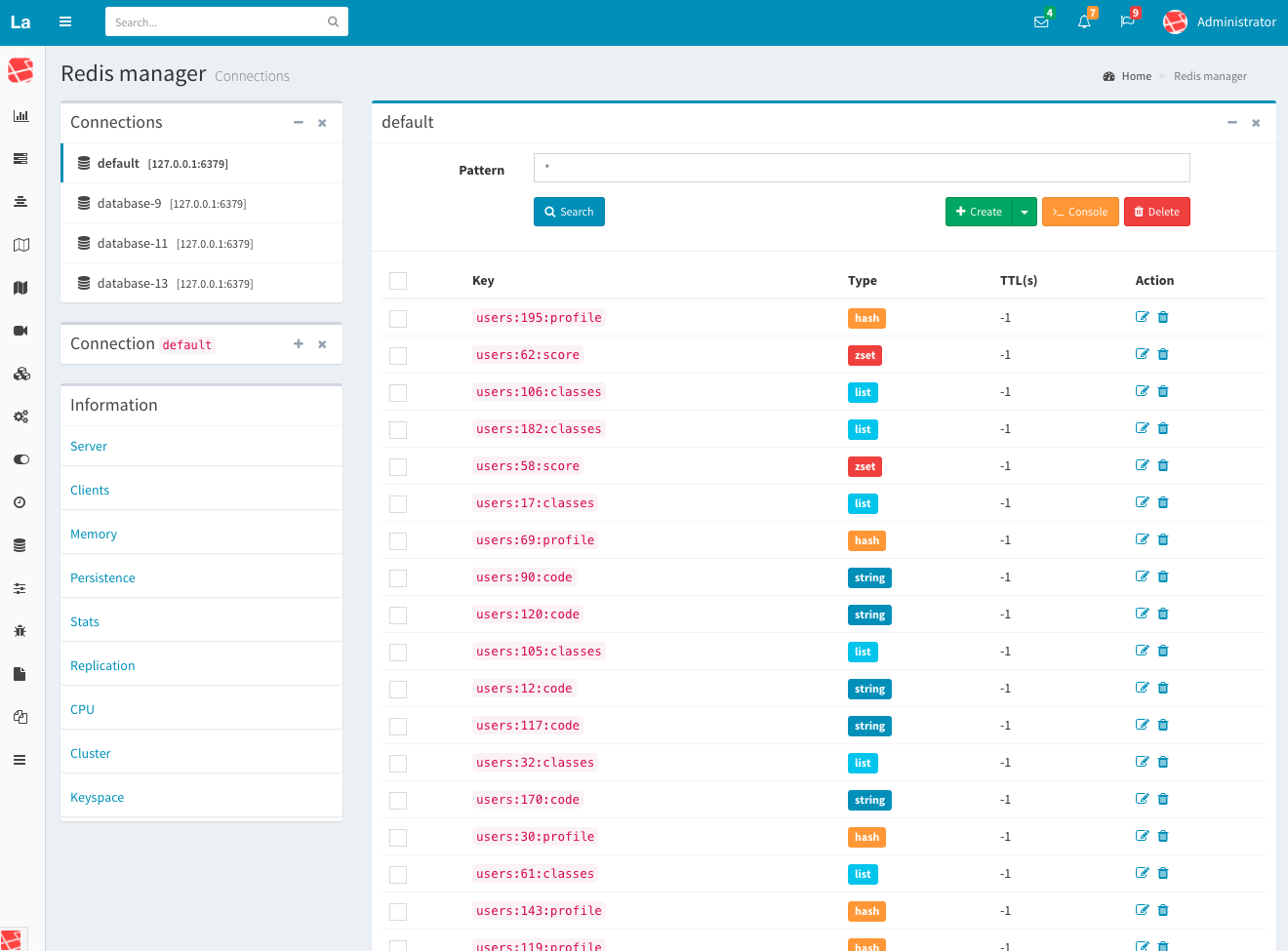The image size is (1288, 951).
Task: Edit the users:143:profile key
Action: click(x=1142, y=910)
